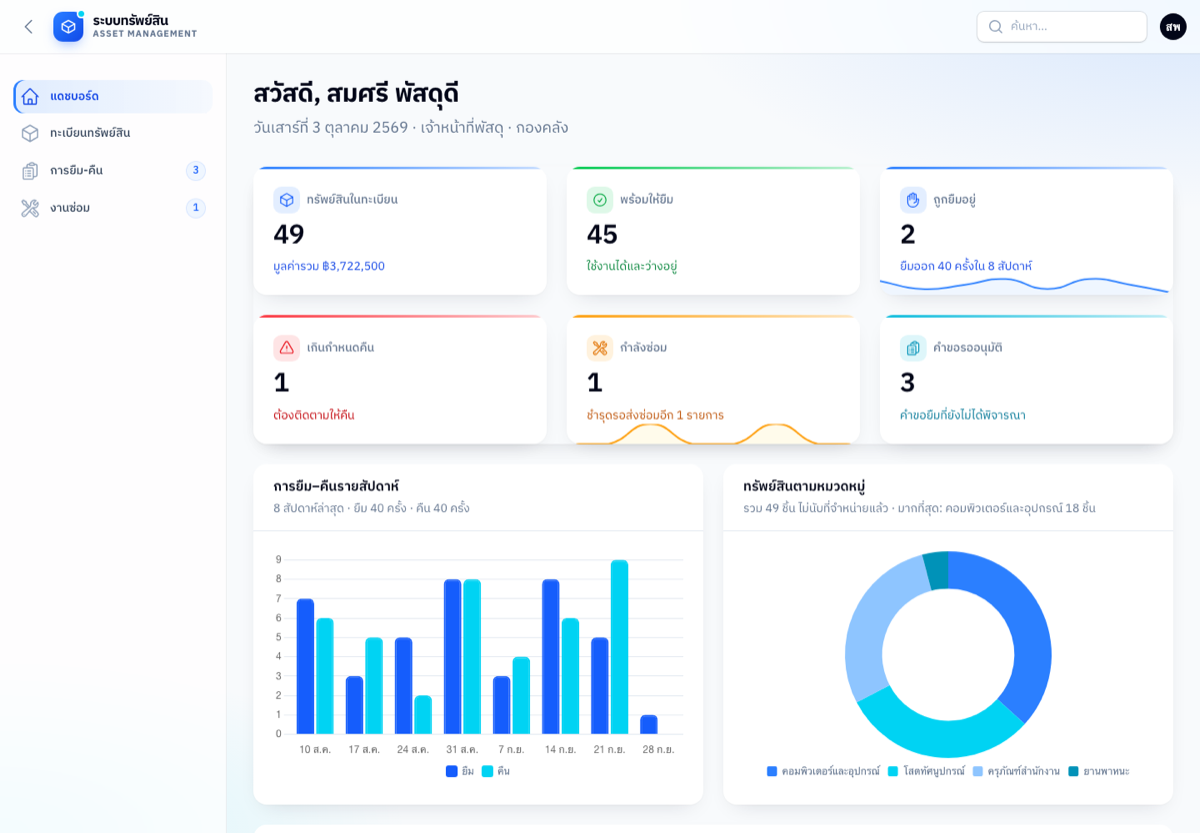Screen dimensions: 1200x833
Task: Click the badge 1 next to งานซ่อม
Action: [196, 208]
